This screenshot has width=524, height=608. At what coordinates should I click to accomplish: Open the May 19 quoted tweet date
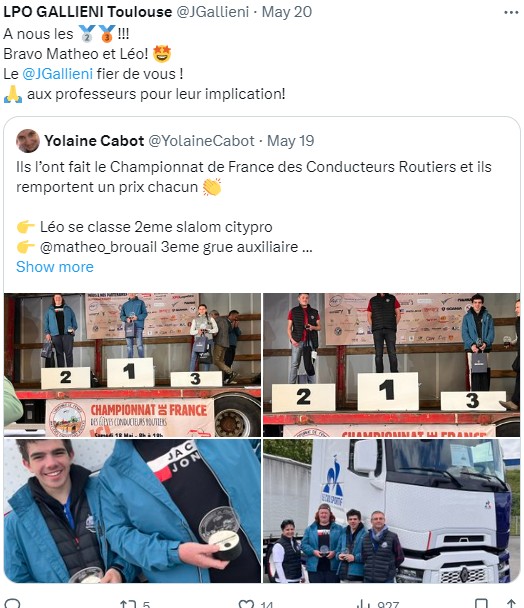coord(291,141)
